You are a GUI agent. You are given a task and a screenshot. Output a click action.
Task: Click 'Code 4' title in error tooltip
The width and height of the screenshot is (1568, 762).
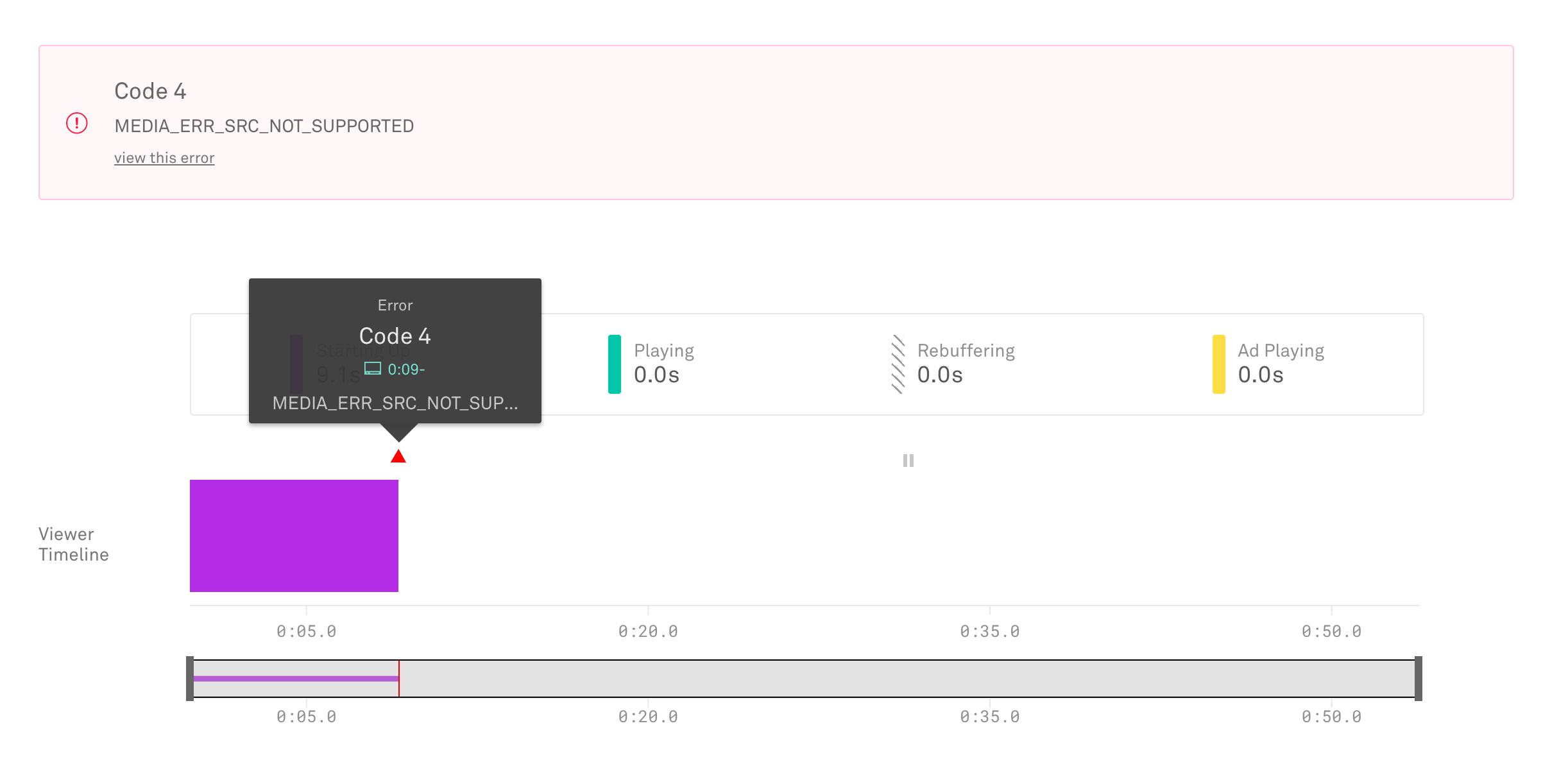(x=395, y=336)
